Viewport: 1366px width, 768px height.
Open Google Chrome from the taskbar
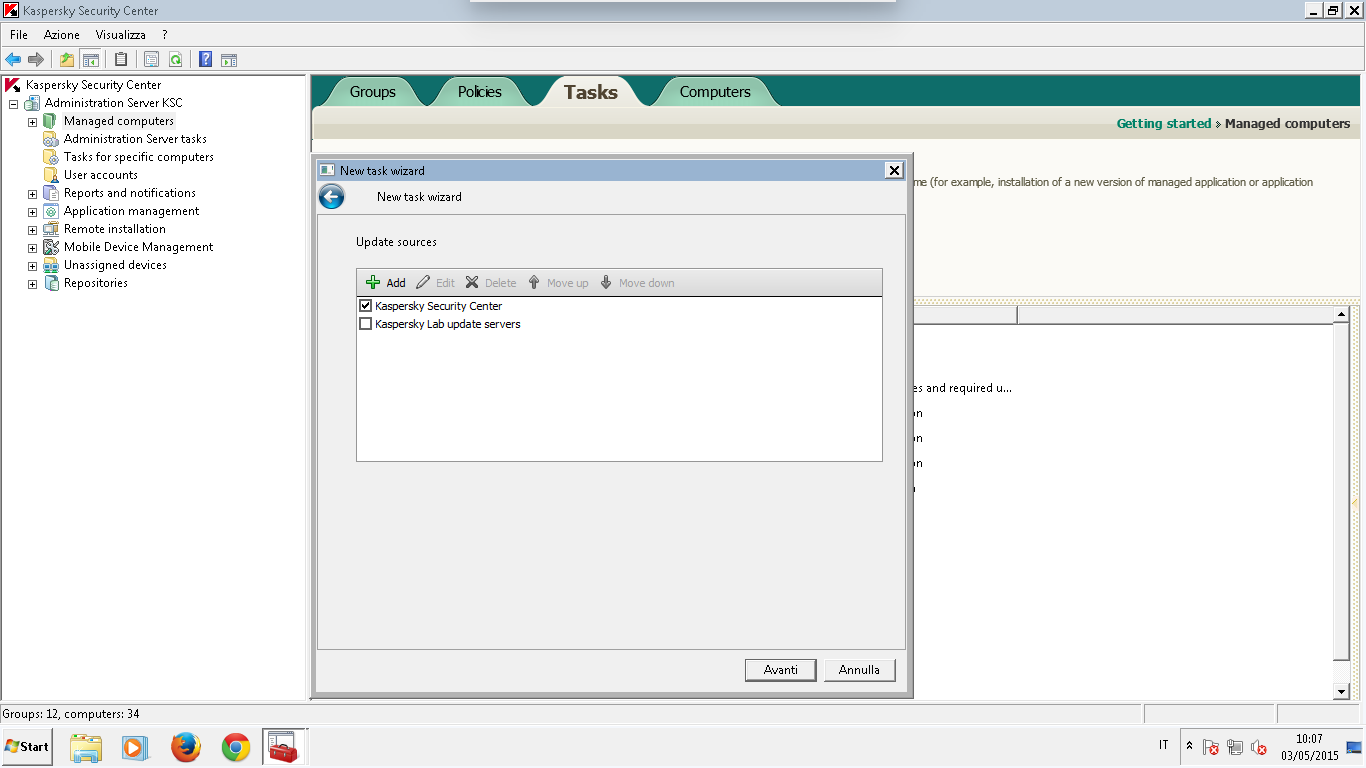click(236, 747)
